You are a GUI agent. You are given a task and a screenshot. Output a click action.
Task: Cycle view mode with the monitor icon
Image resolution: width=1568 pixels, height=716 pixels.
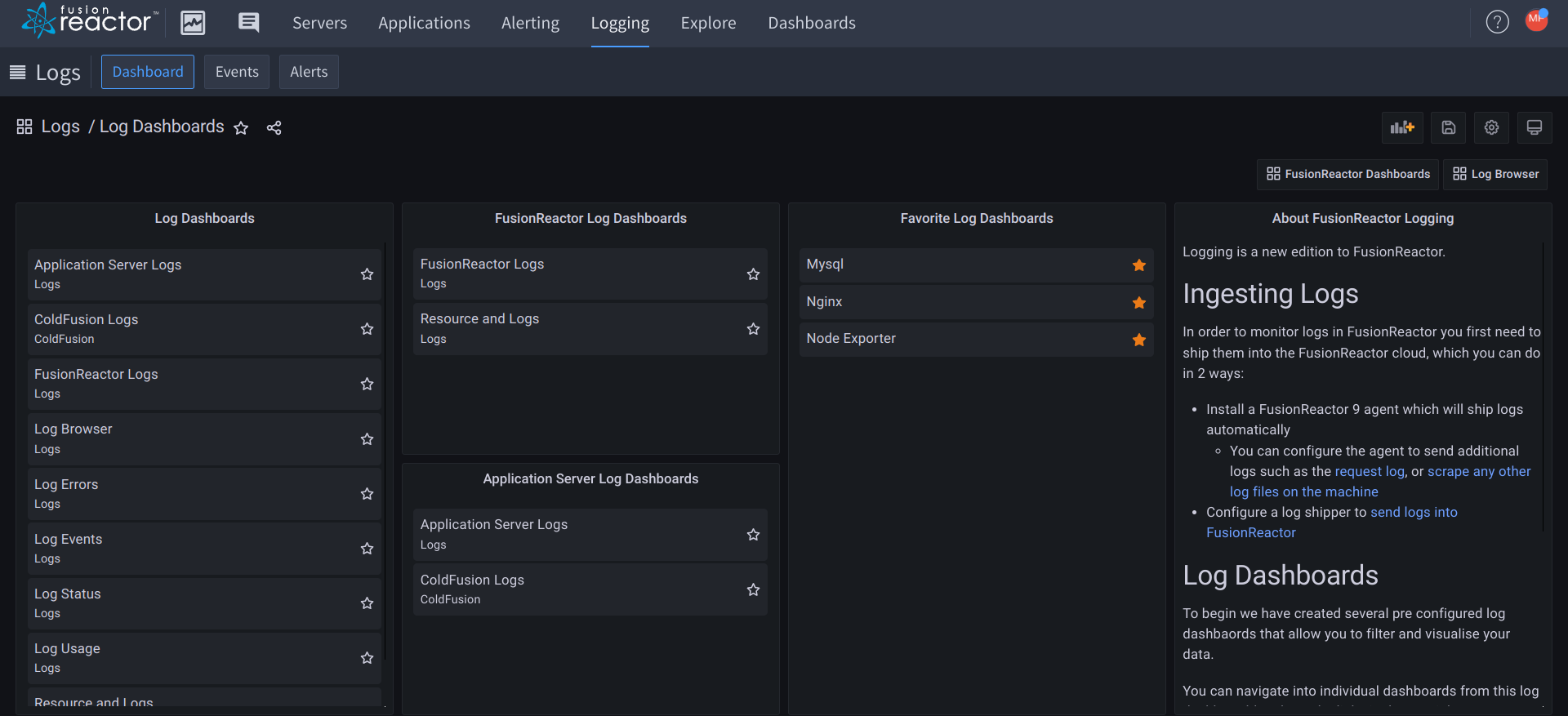coord(1535,127)
